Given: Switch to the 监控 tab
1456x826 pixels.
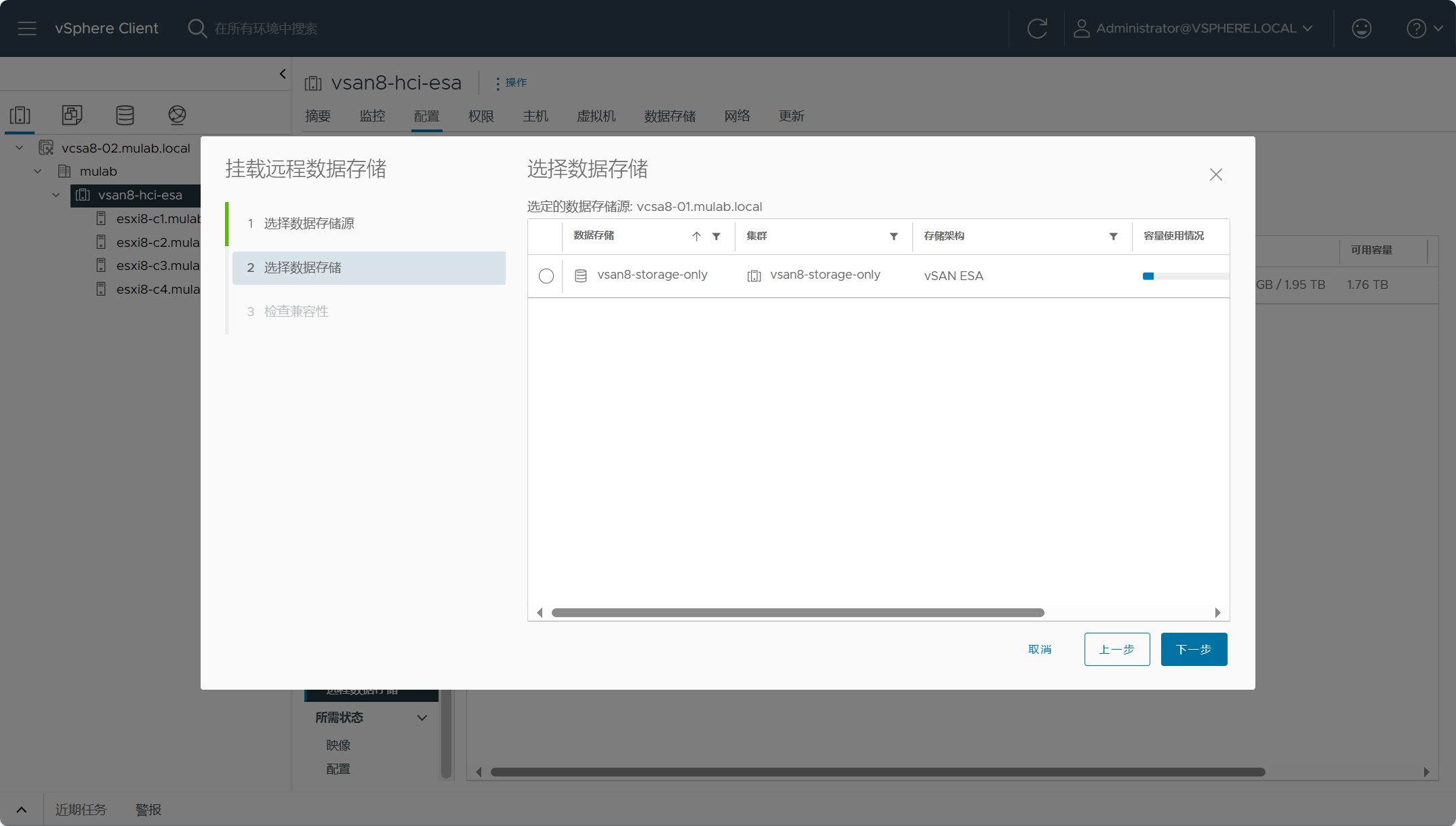Looking at the screenshot, I should pyautogui.click(x=372, y=116).
